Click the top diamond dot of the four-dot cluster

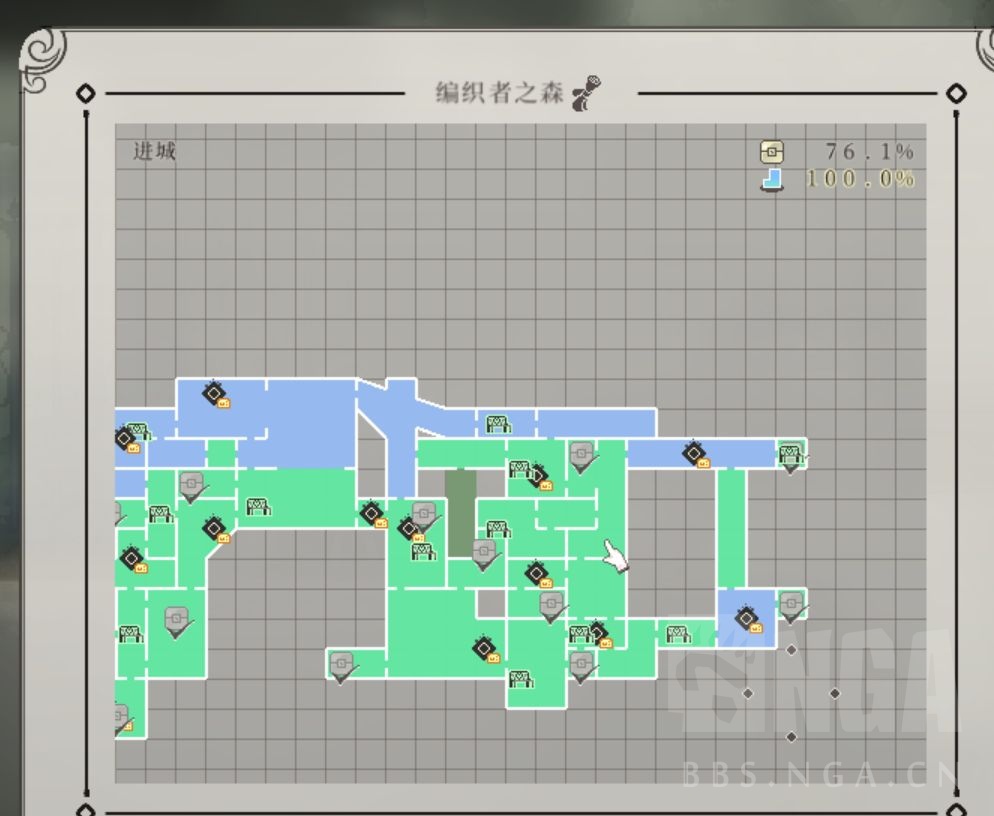[x=791, y=650]
